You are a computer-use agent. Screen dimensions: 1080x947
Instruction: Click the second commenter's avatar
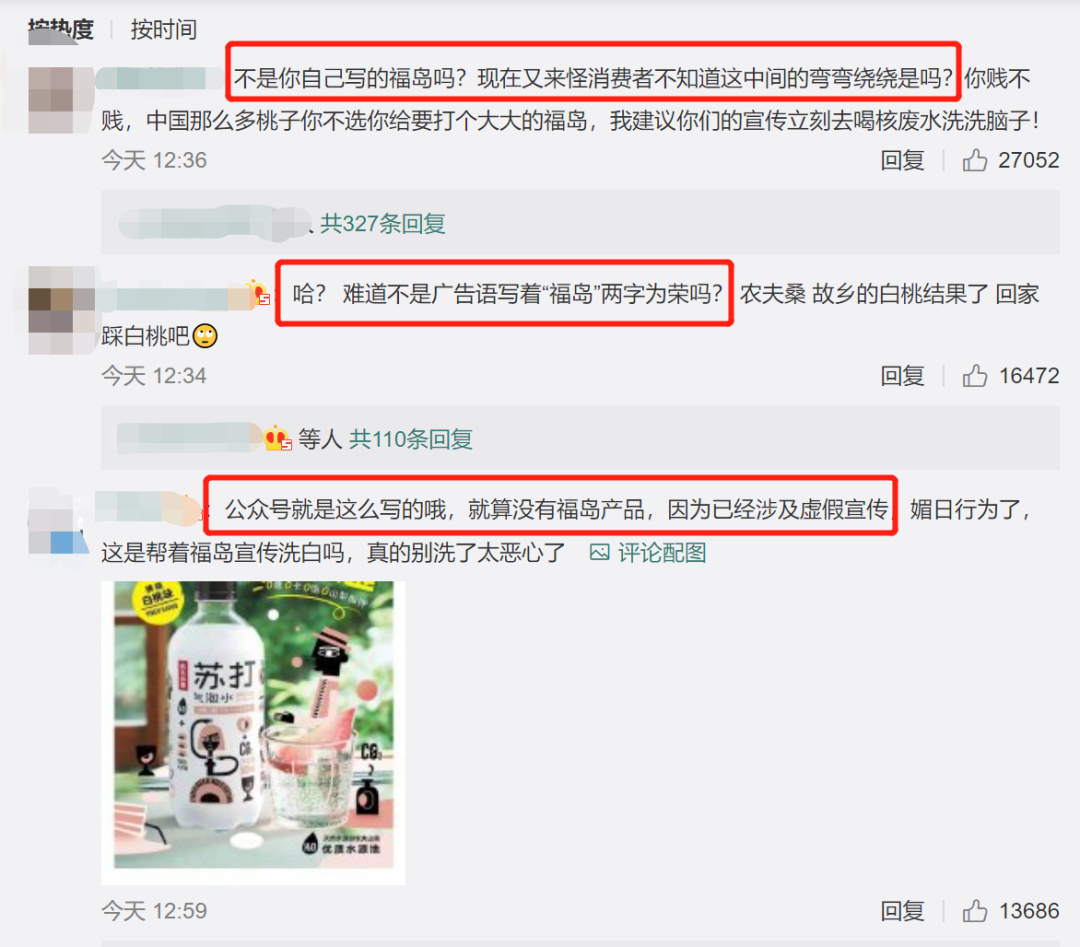(61, 310)
